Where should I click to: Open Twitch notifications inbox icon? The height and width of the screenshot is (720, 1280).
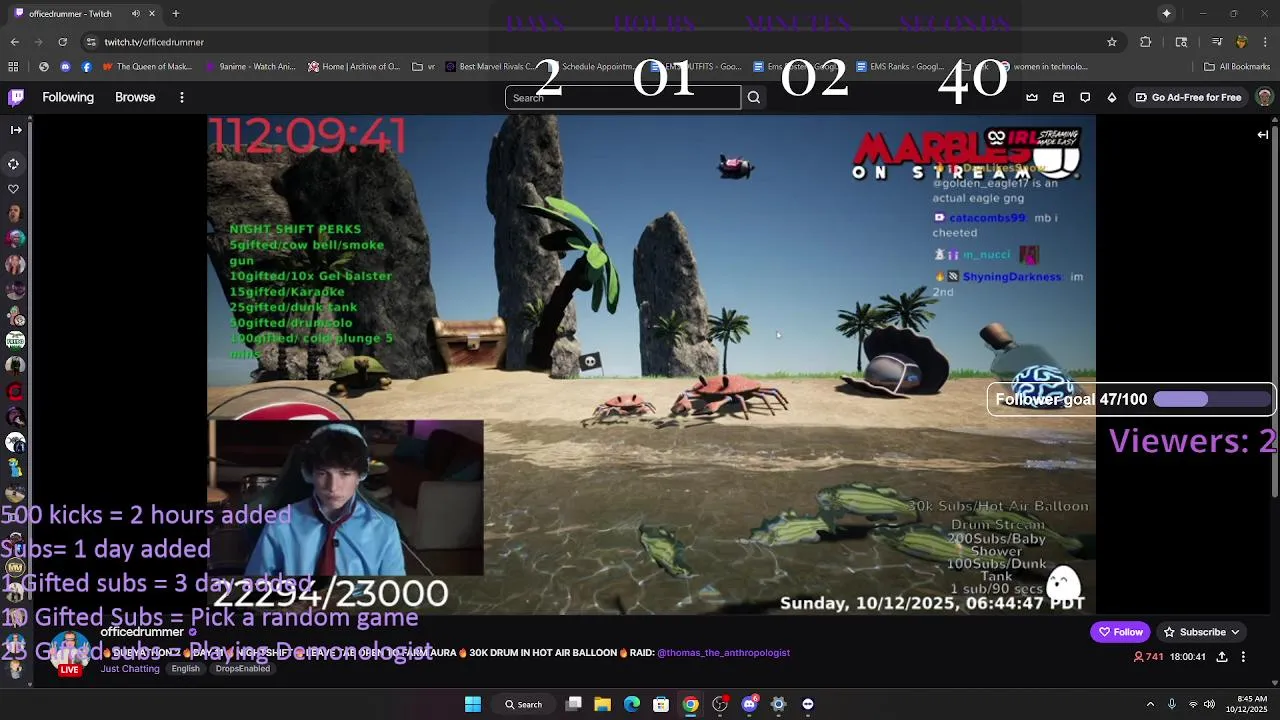pyautogui.click(x=1059, y=97)
